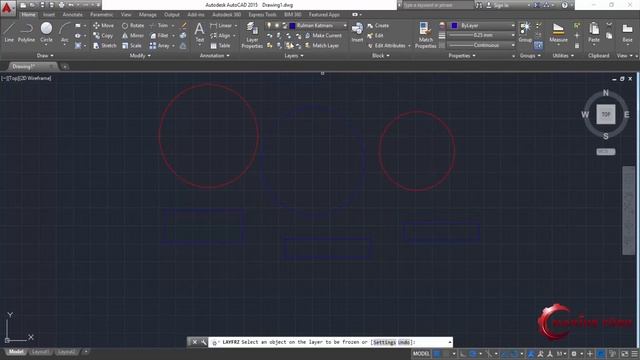The height and width of the screenshot is (360, 640).
Task: Open the Measure utility
Action: click(x=558, y=33)
